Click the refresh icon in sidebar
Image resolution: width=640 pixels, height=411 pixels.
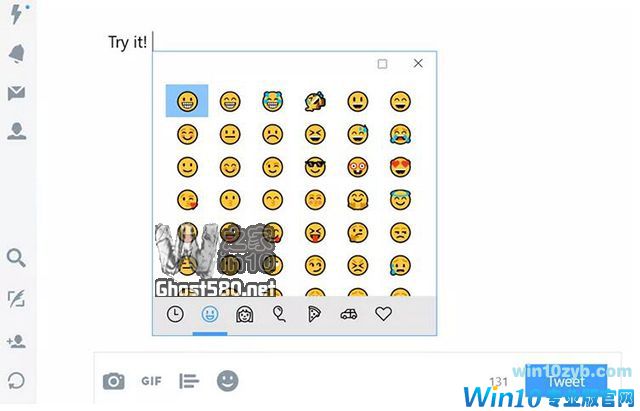tap(16, 381)
